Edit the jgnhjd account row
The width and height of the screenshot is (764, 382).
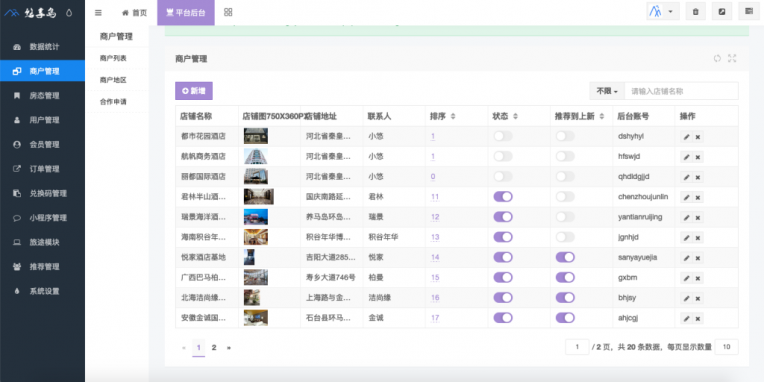coord(687,238)
